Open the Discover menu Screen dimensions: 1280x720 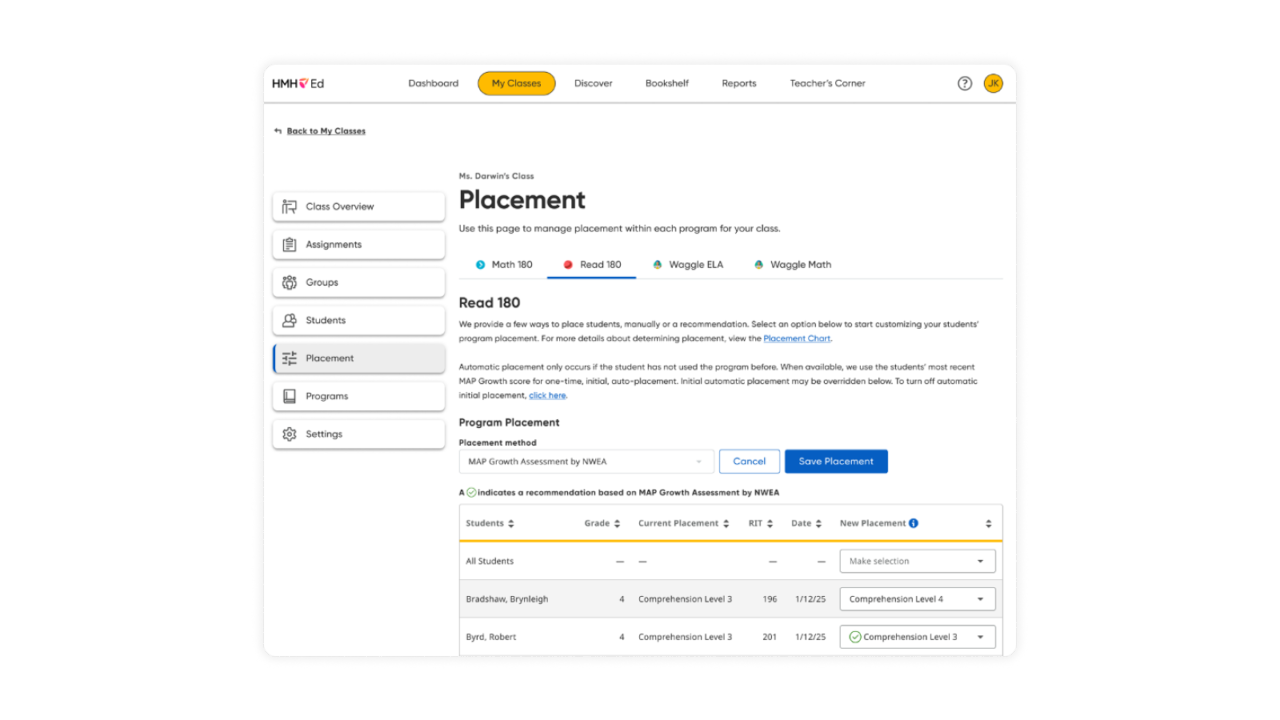point(593,84)
